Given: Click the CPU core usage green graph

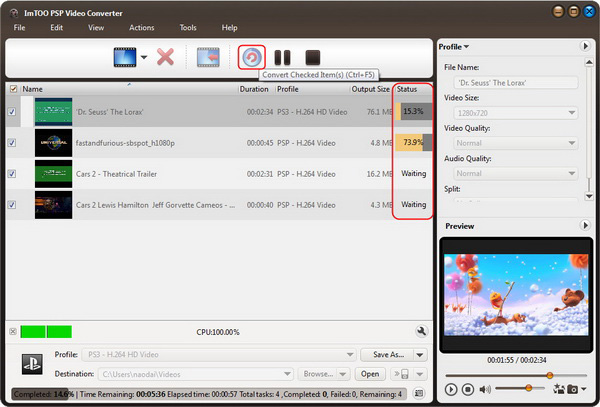Looking at the screenshot, I should click(x=46, y=332).
